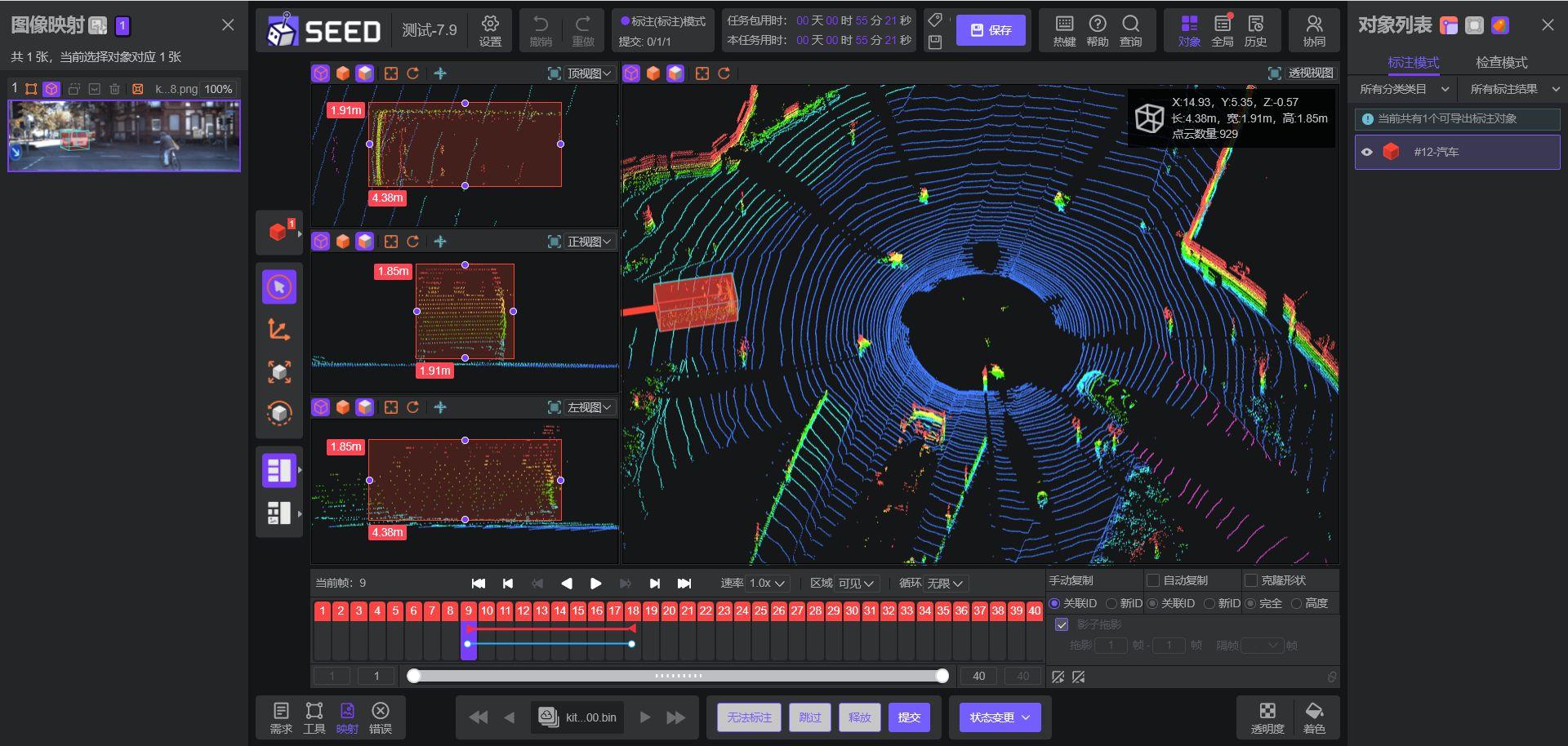Screen dimensions: 1568x746
Task: Open the 速率 1.0x speed dropdown
Action: (x=767, y=584)
